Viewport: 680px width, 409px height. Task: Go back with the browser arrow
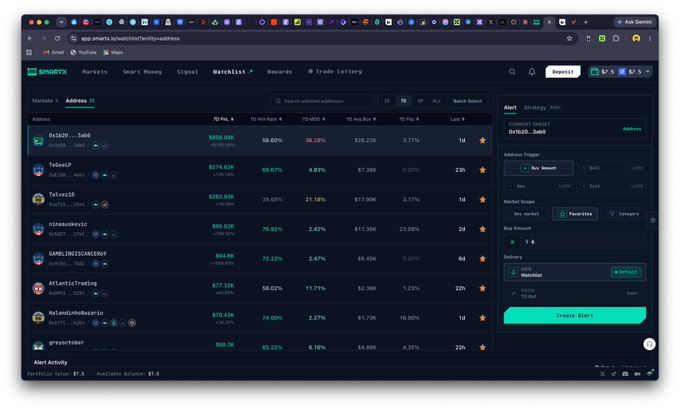pyautogui.click(x=30, y=39)
